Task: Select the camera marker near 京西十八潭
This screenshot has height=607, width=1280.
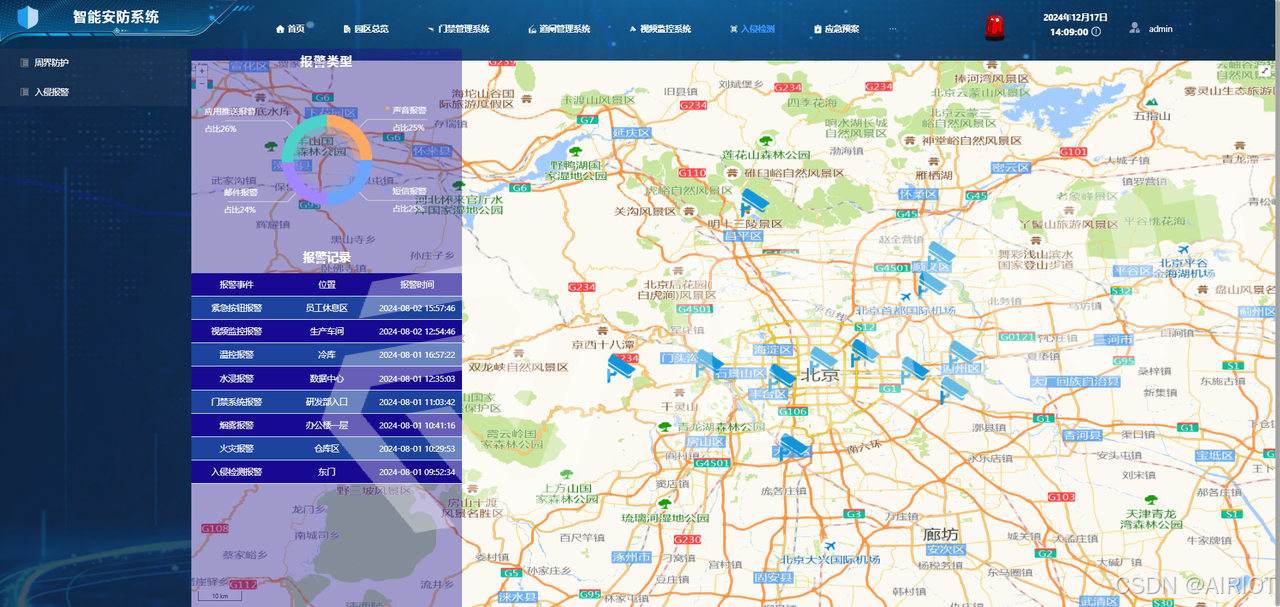Action: (621, 367)
